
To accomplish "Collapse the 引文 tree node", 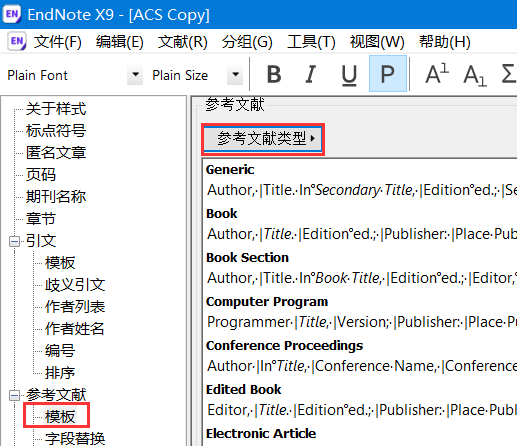I will pos(14,241).
